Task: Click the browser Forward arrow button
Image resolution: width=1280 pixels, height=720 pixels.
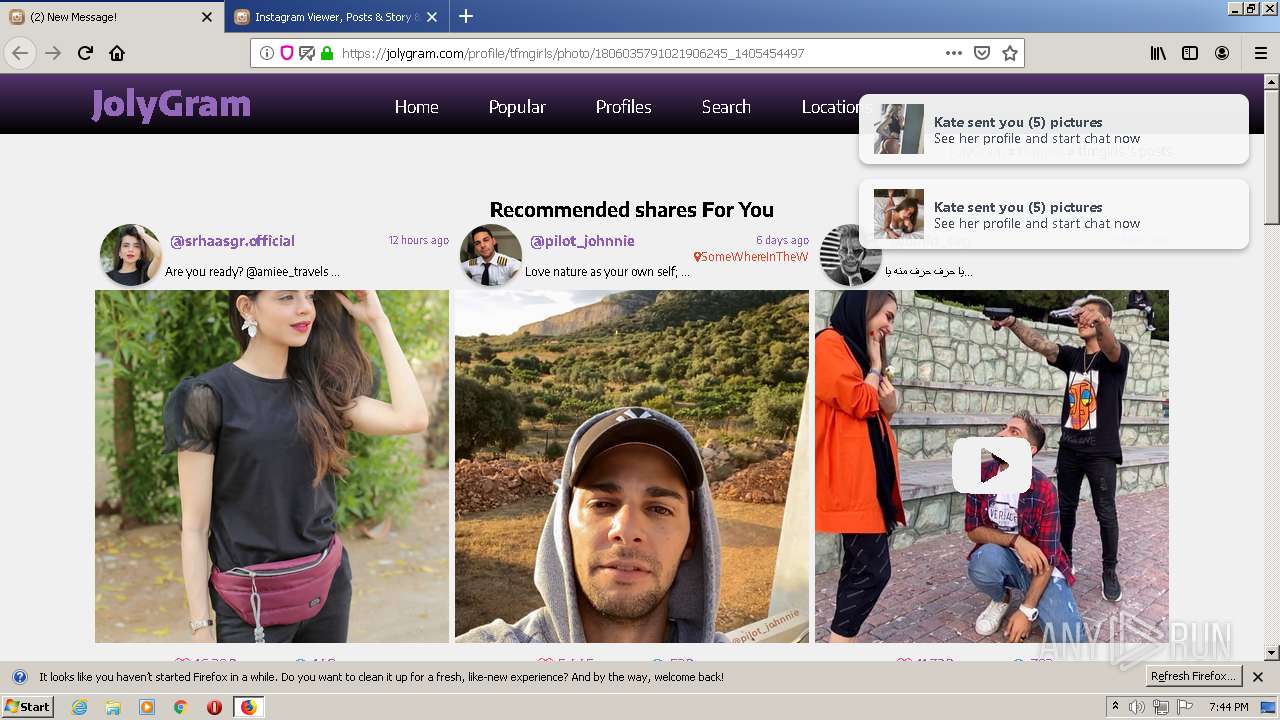Action: [x=53, y=53]
